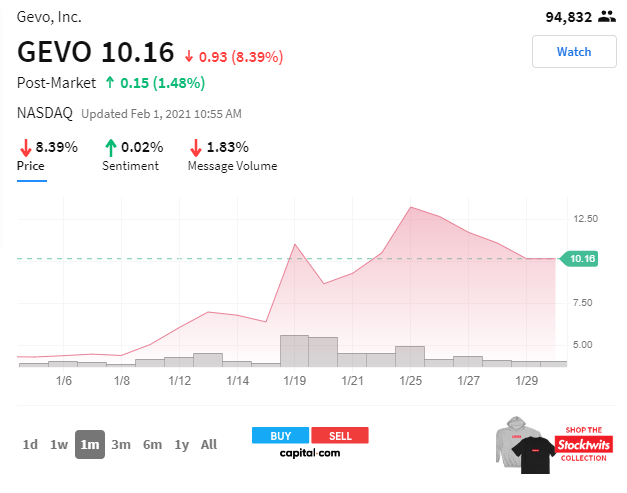Image resolution: width=627 pixels, height=493 pixels.
Task: Click the green 10.16 price marker label
Action: pyautogui.click(x=579, y=259)
